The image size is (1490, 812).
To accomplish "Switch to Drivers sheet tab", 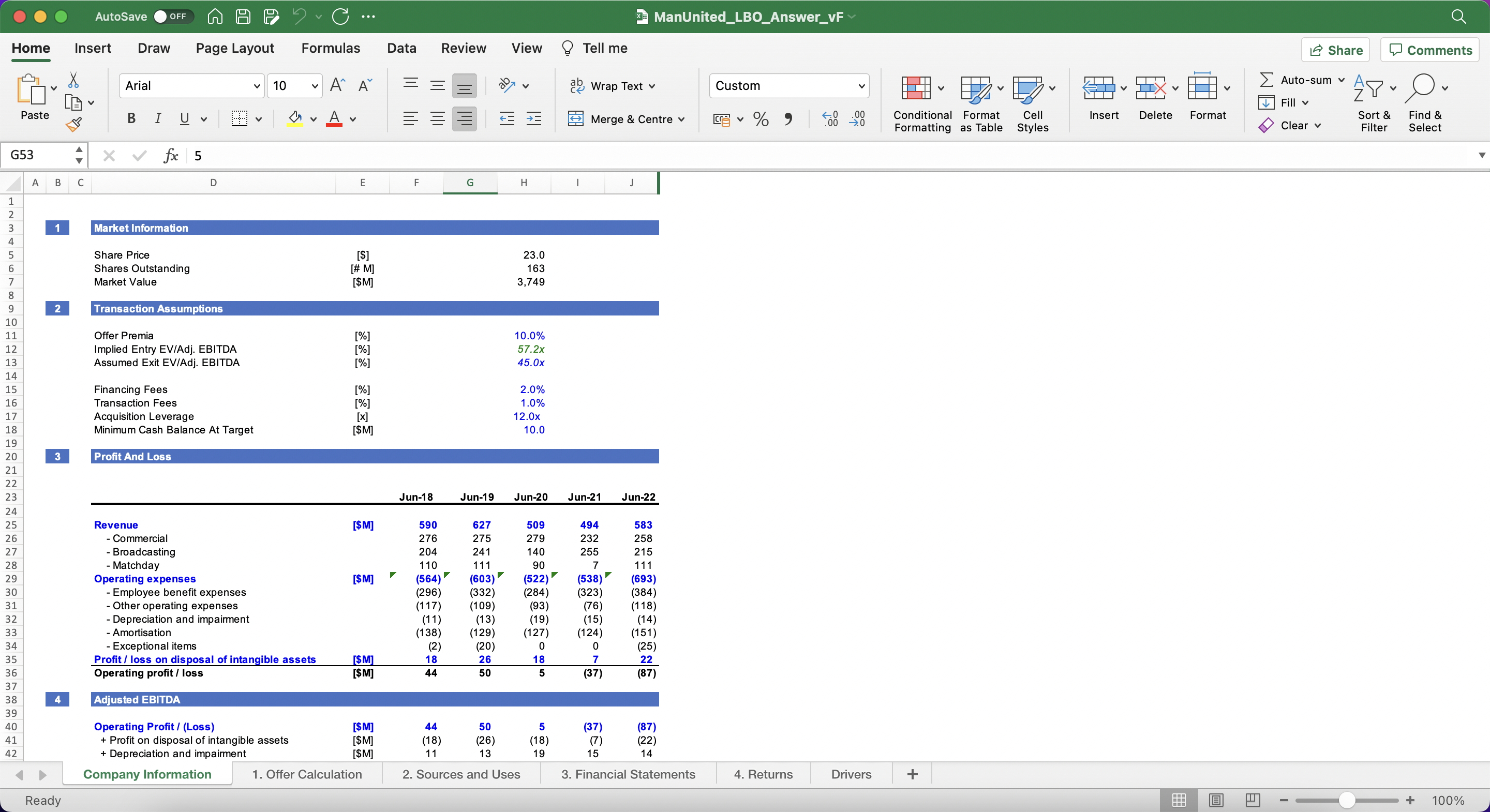I will [851, 774].
